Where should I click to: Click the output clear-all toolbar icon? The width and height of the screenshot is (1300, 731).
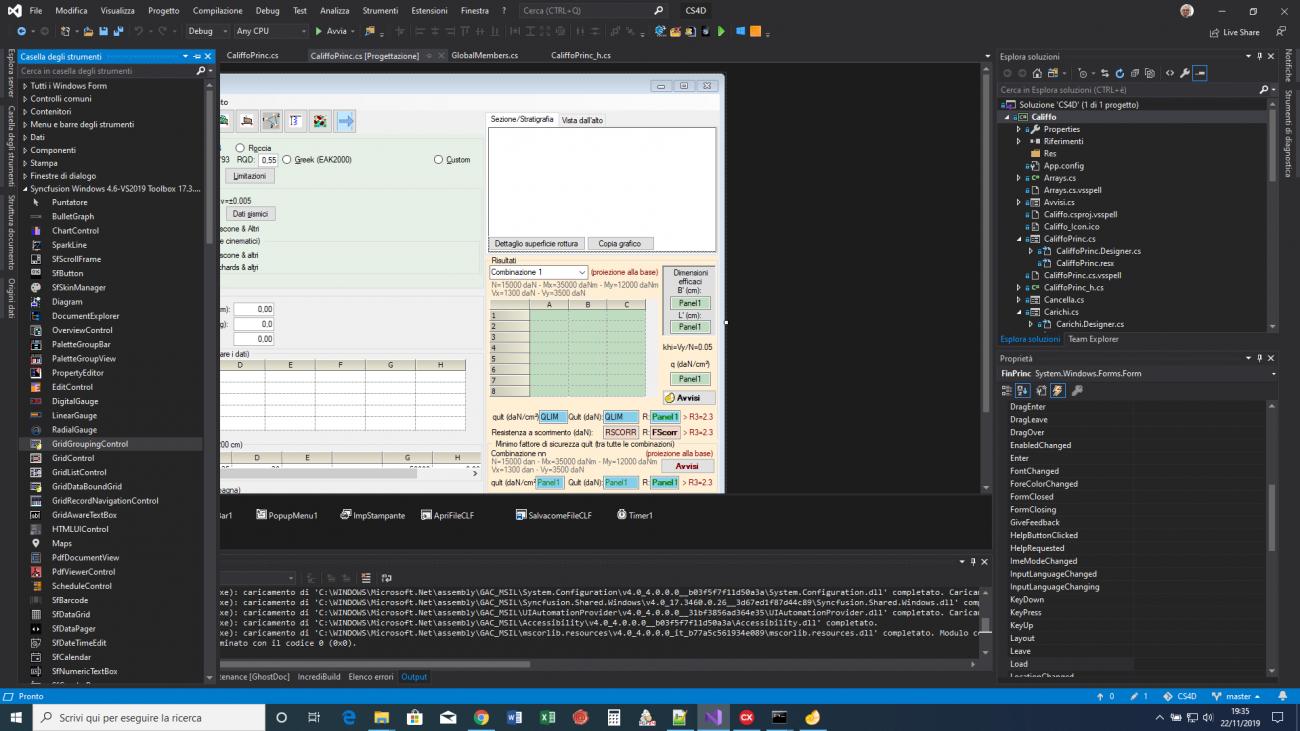click(x=366, y=577)
